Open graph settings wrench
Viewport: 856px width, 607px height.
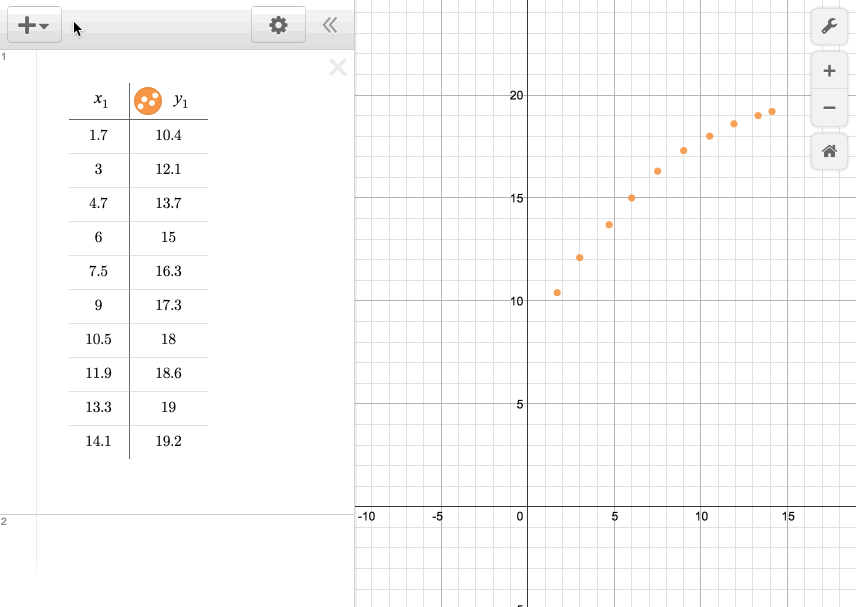click(829, 26)
